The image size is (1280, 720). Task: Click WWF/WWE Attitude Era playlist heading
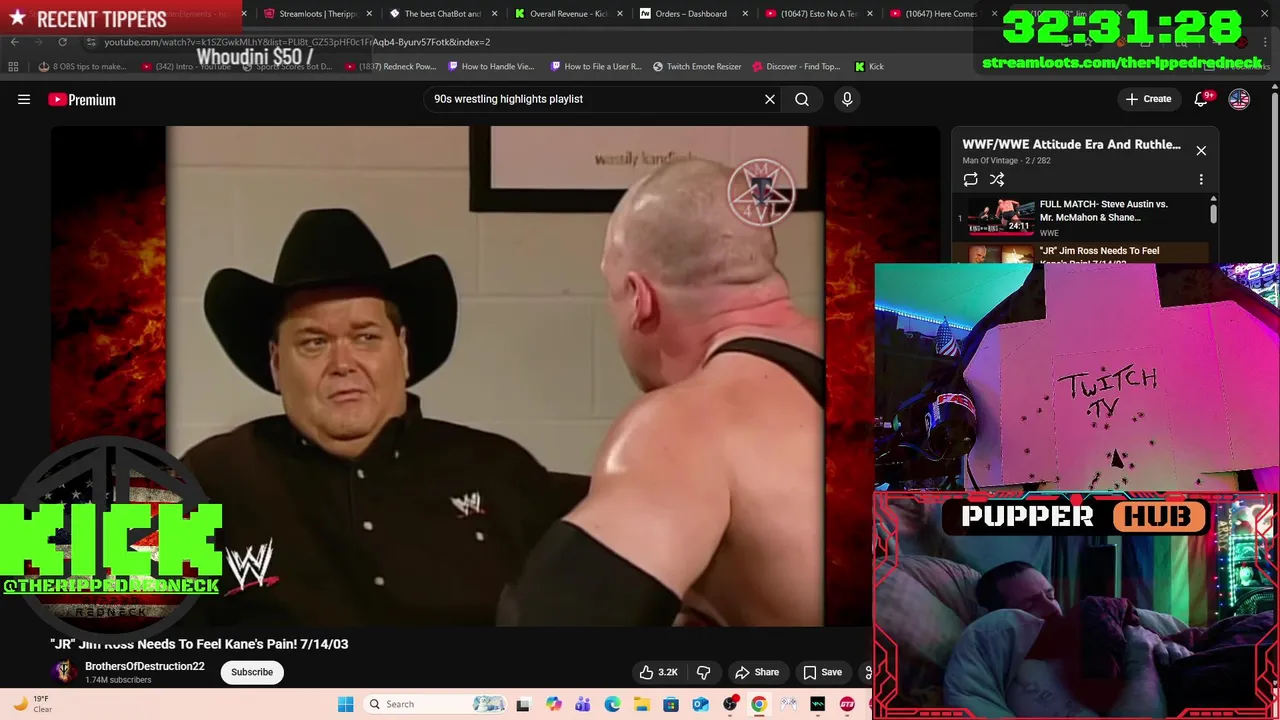(1071, 144)
